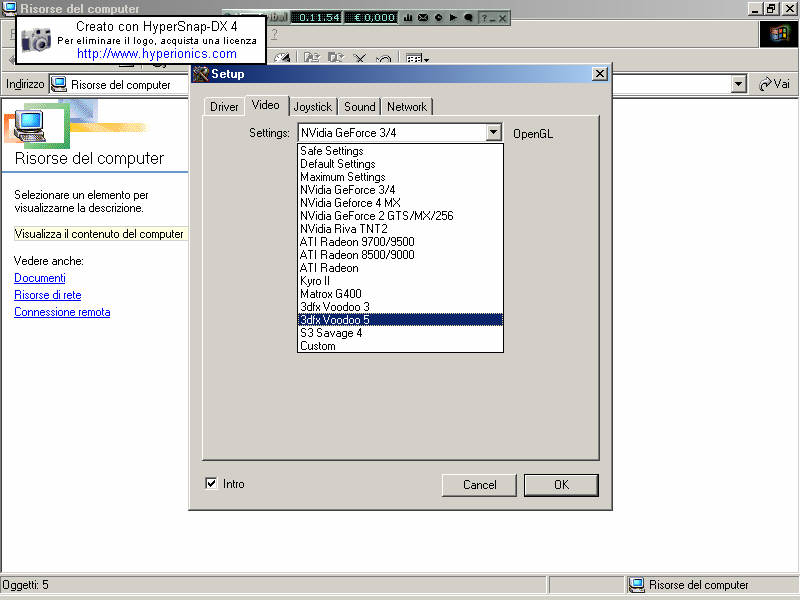Choose Safe Settings from the list
This screenshot has height=600, width=800.
click(400, 151)
